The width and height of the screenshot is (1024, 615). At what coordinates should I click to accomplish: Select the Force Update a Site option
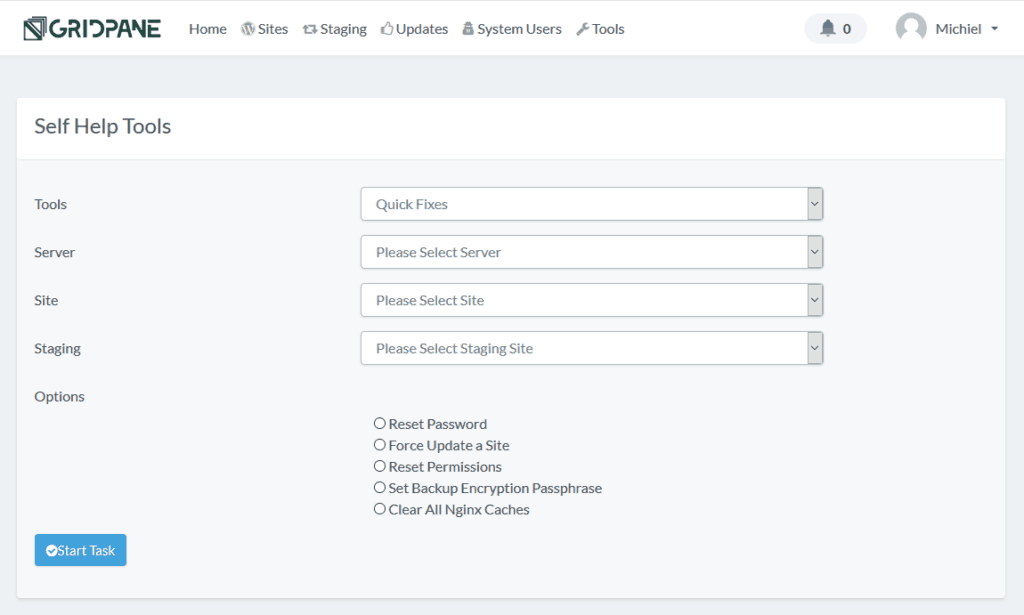(x=379, y=445)
